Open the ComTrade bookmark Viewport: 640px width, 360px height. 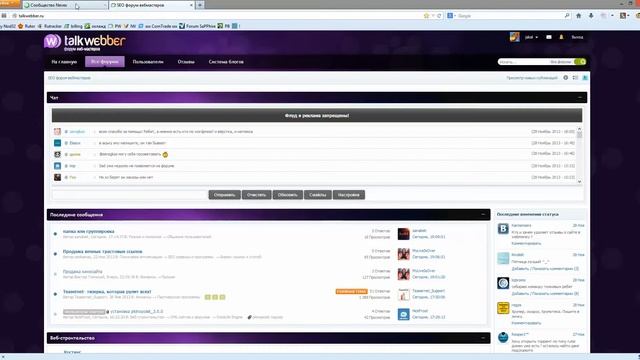click(x=158, y=26)
